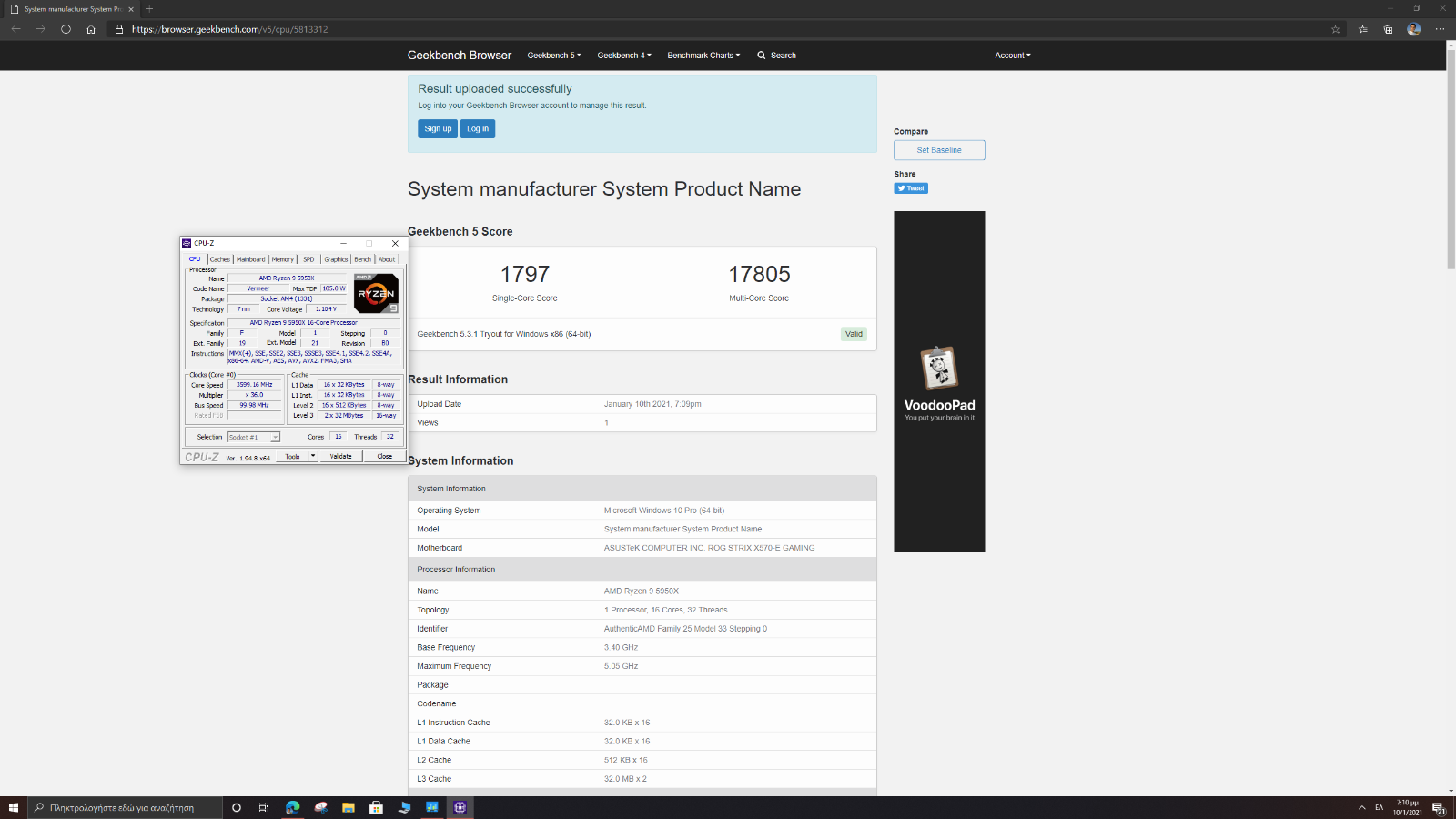1456x819 pixels.
Task: Open the browser home page
Action: coord(91,29)
